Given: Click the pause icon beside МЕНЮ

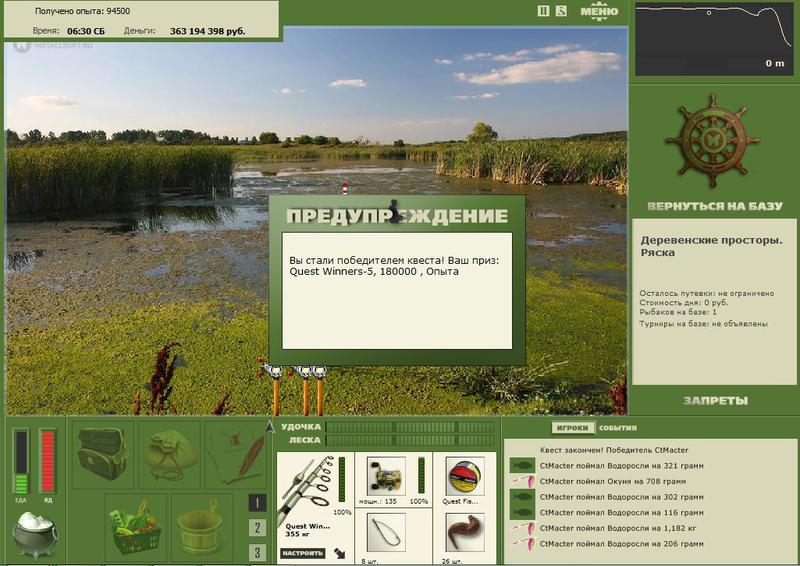Looking at the screenshot, I should point(543,10).
